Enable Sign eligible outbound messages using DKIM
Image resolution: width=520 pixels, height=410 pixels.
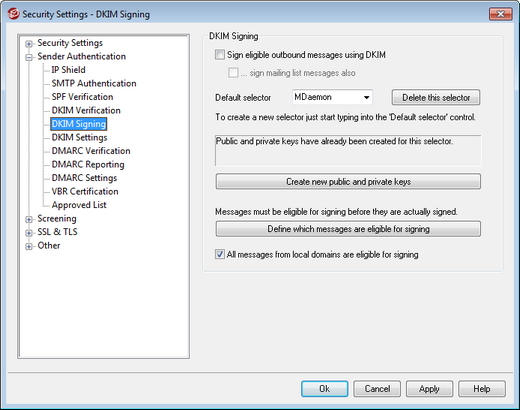coord(220,55)
